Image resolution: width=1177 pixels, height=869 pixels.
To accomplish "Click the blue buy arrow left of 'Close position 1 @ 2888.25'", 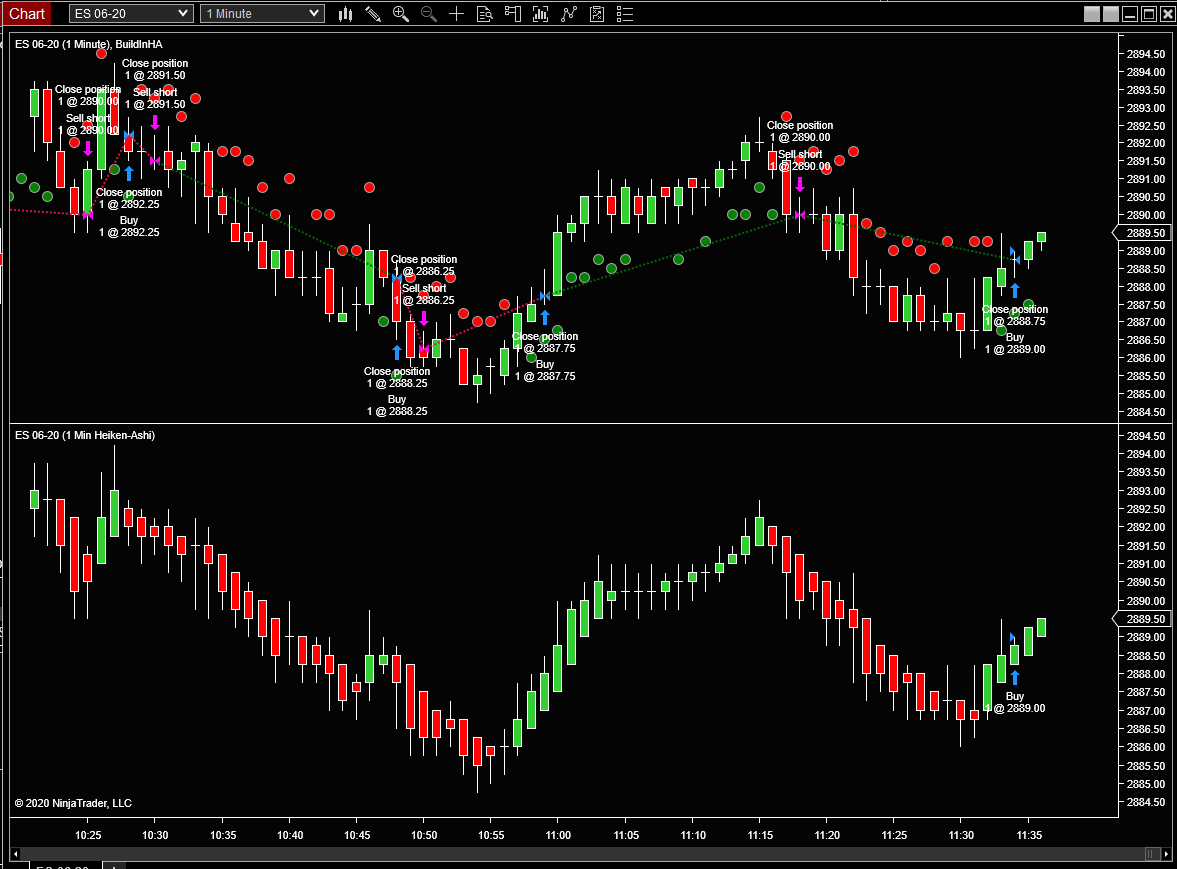I will click(x=397, y=352).
